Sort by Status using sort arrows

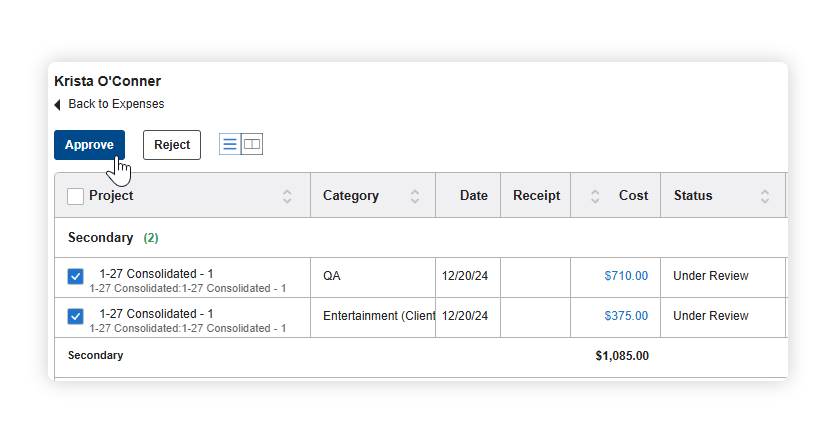click(x=765, y=196)
